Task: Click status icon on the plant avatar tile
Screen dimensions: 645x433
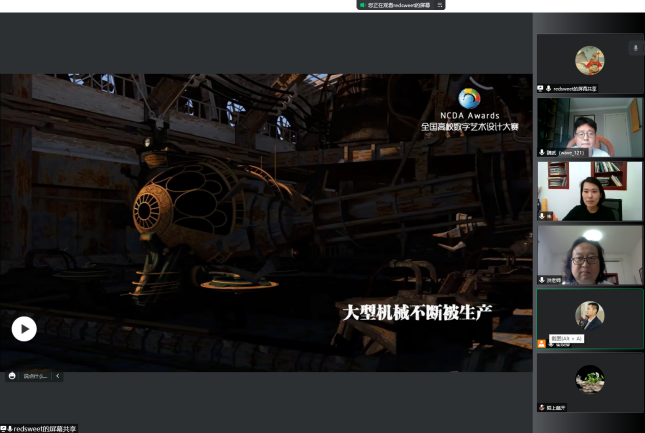Action: point(542,407)
